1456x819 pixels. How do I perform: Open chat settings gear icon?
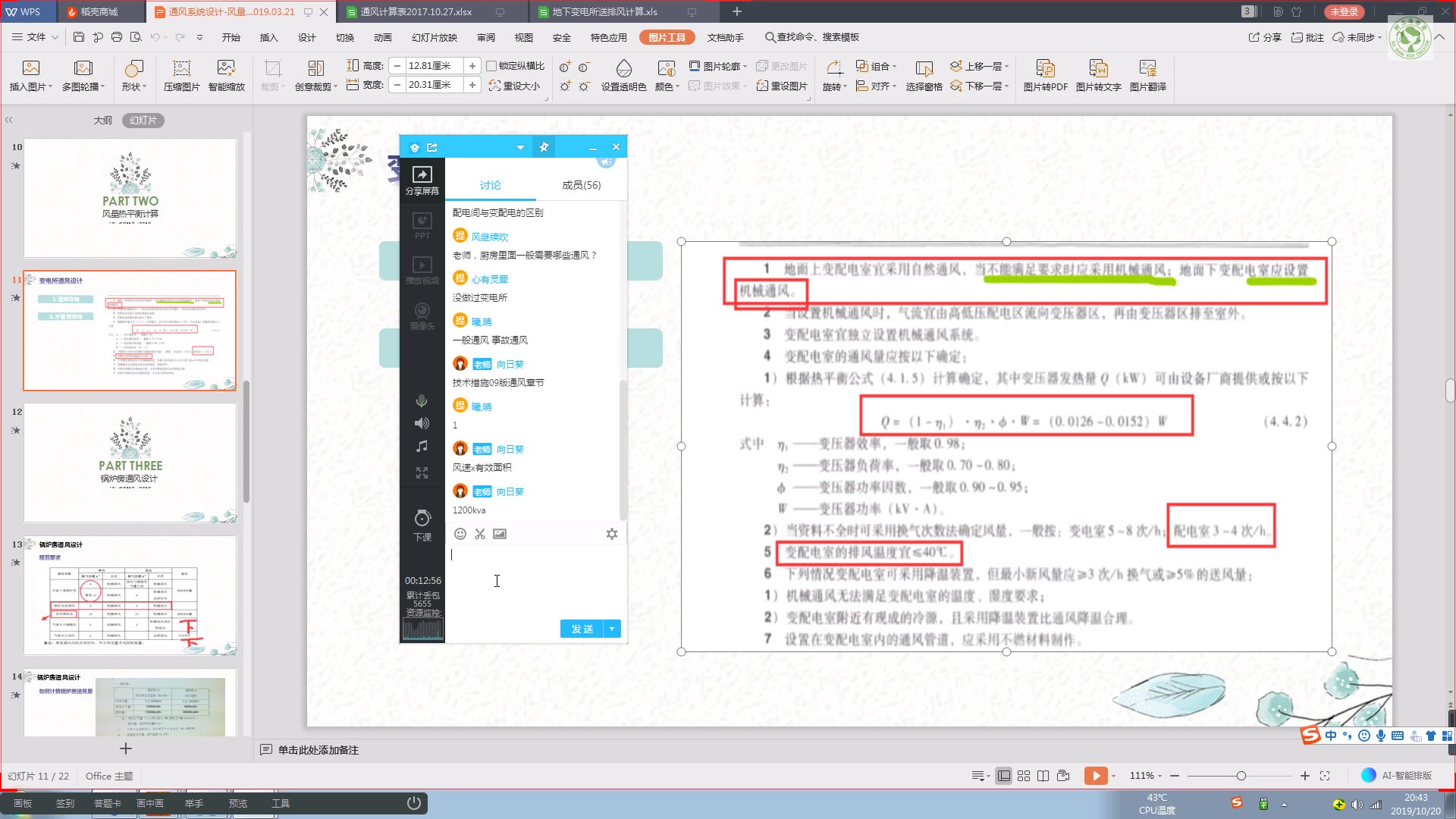612,534
